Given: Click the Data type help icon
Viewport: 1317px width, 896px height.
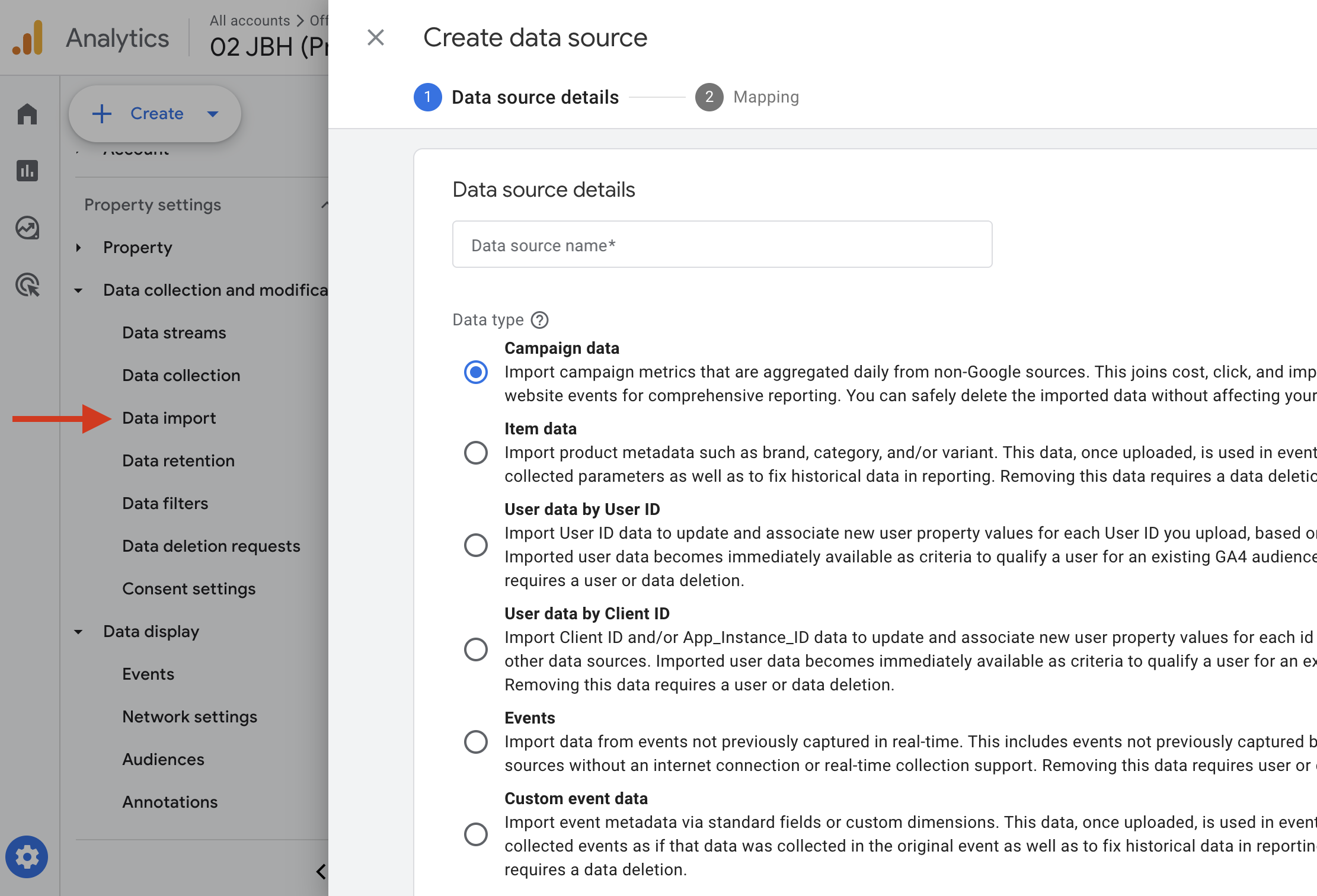Looking at the screenshot, I should pos(539,320).
